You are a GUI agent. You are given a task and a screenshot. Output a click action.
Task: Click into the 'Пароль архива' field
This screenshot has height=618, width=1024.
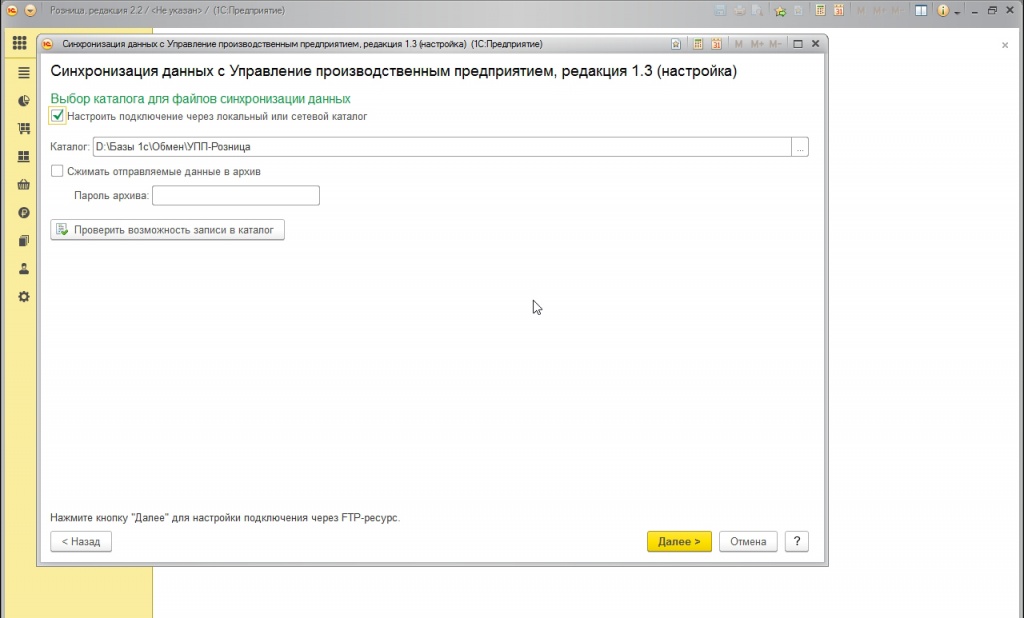(235, 196)
